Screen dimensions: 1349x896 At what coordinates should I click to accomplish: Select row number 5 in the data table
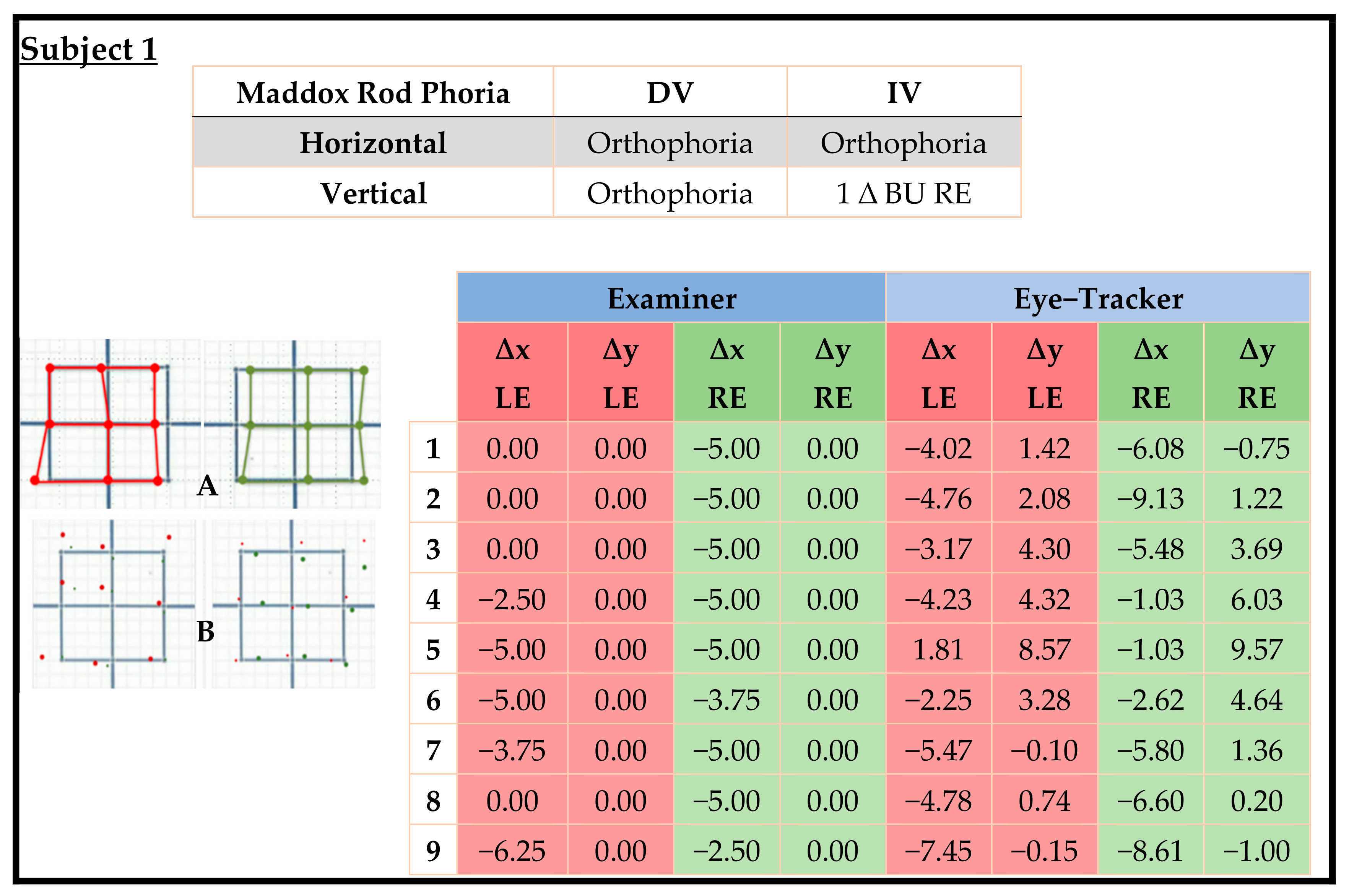433,650
